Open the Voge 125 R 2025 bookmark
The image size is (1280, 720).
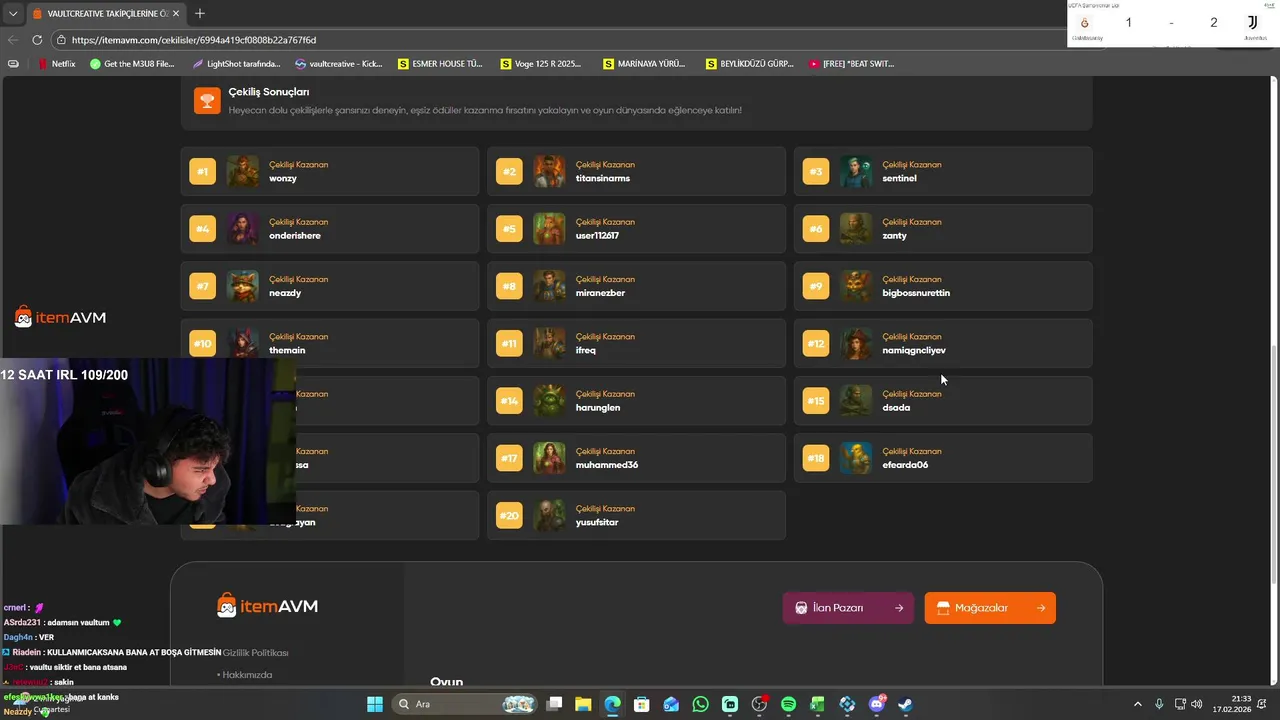pos(541,63)
